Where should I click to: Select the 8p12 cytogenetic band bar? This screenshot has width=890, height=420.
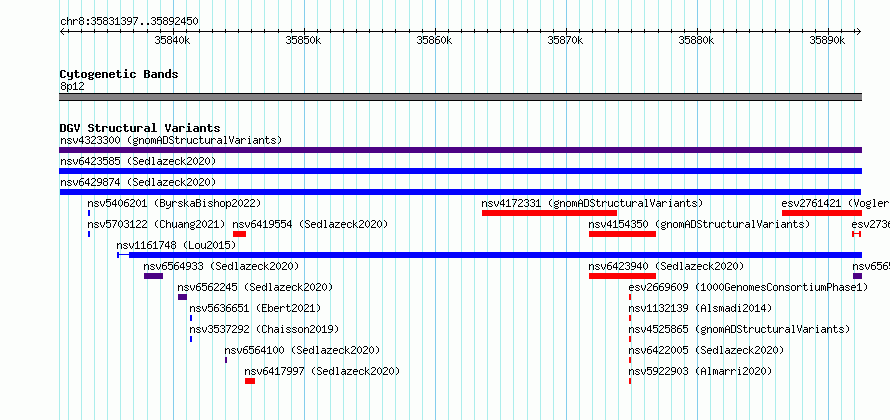(x=460, y=97)
